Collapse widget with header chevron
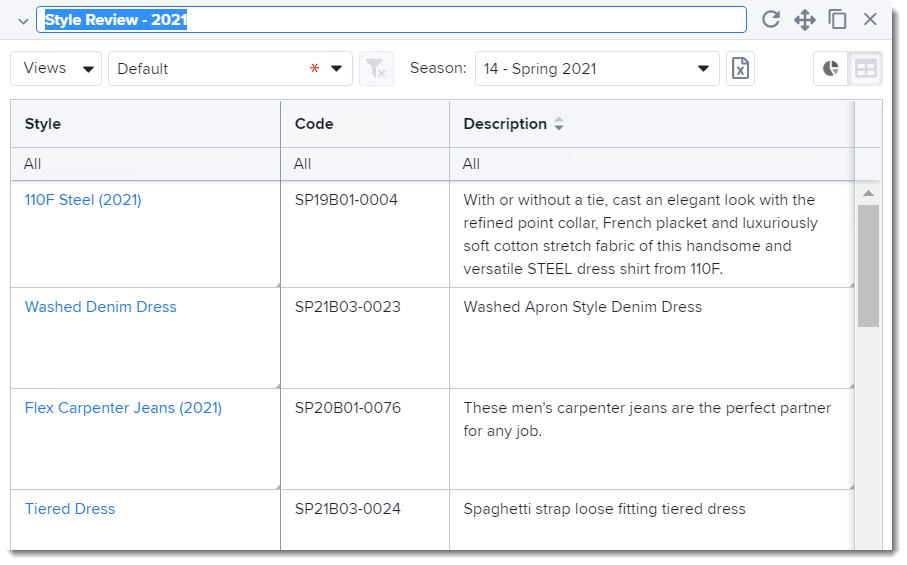The width and height of the screenshot is (907, 565). tap(23, 21)
